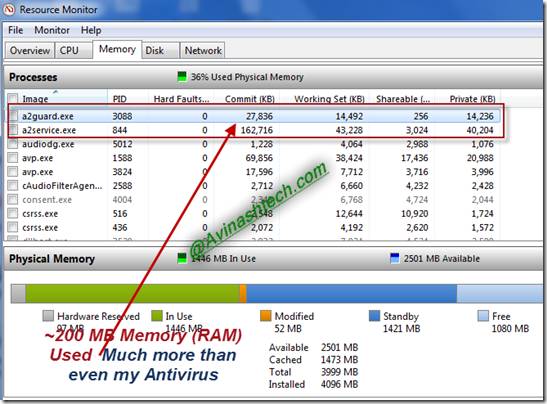Sort by the Private (KB) column header
547x404 pixels.
(x=473, y=99)
